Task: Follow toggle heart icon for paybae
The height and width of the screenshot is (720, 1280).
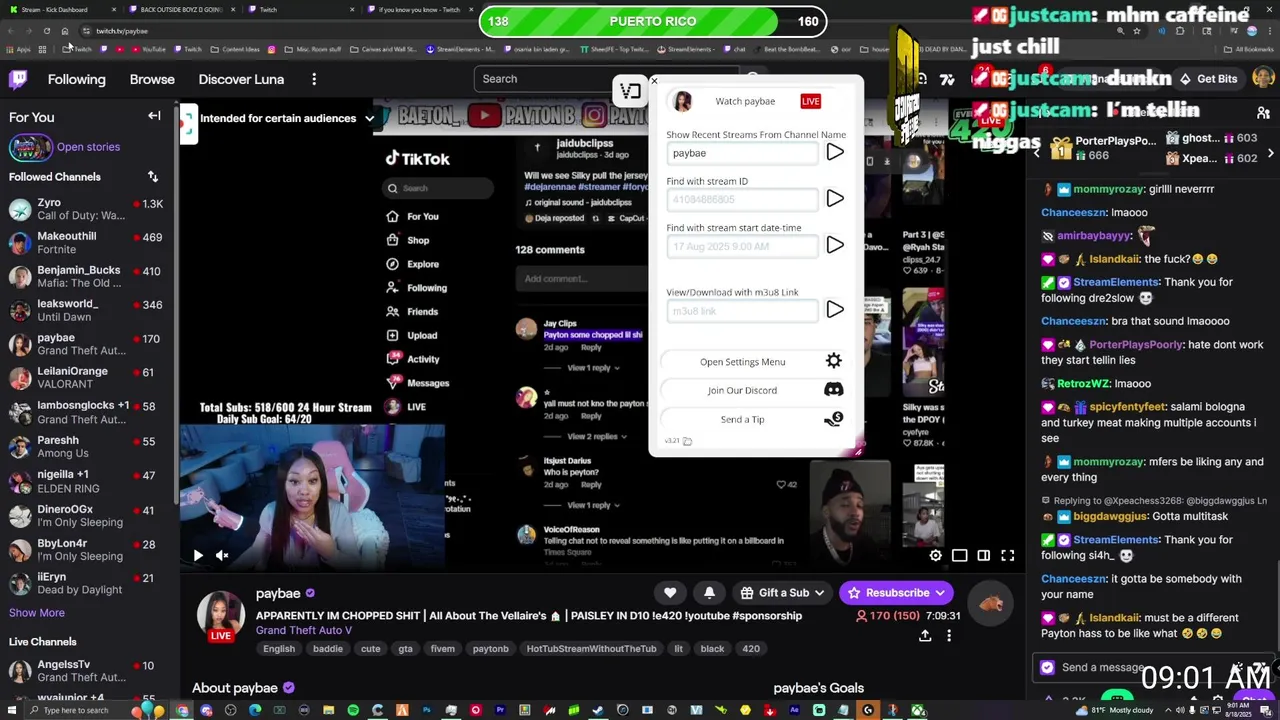Action: point(670,593)
